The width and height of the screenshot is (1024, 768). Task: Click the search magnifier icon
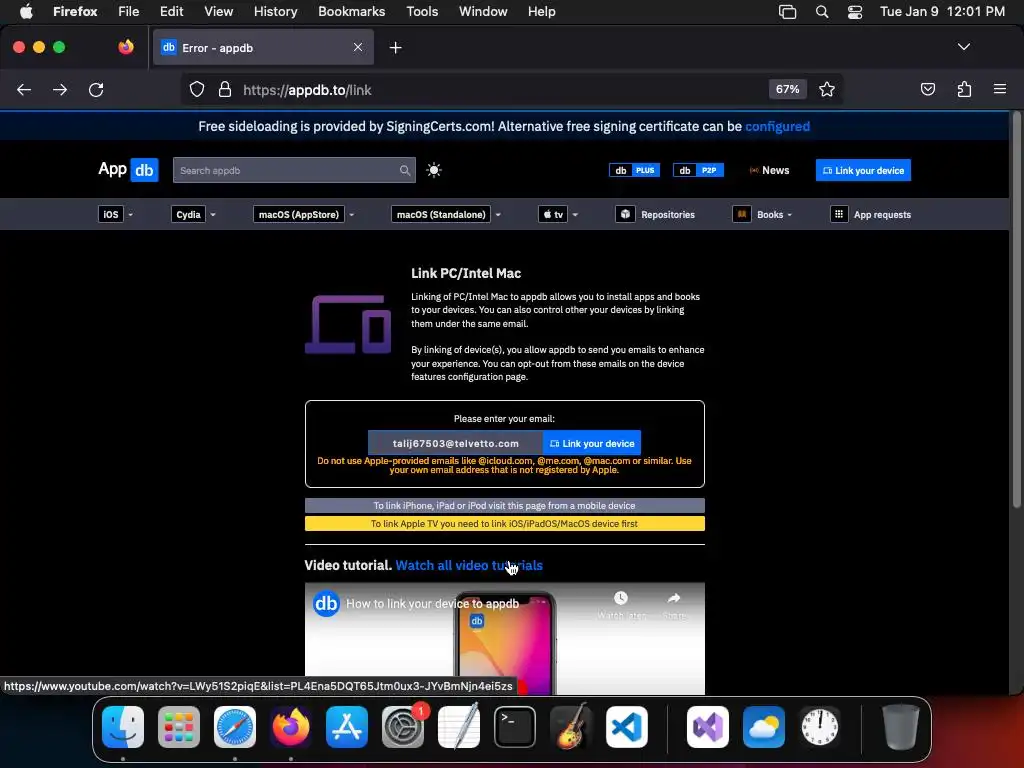405,170
